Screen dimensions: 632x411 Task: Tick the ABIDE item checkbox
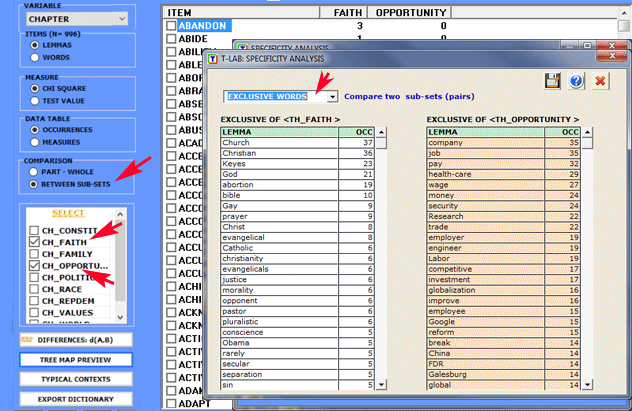click(x=171, y=39)
